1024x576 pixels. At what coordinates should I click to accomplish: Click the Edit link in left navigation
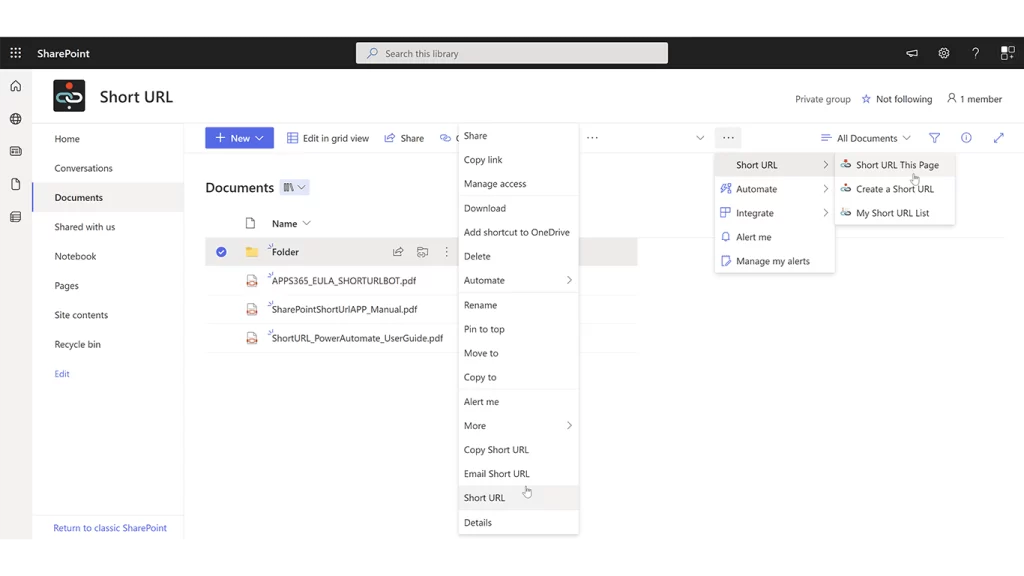click(62, 374)
